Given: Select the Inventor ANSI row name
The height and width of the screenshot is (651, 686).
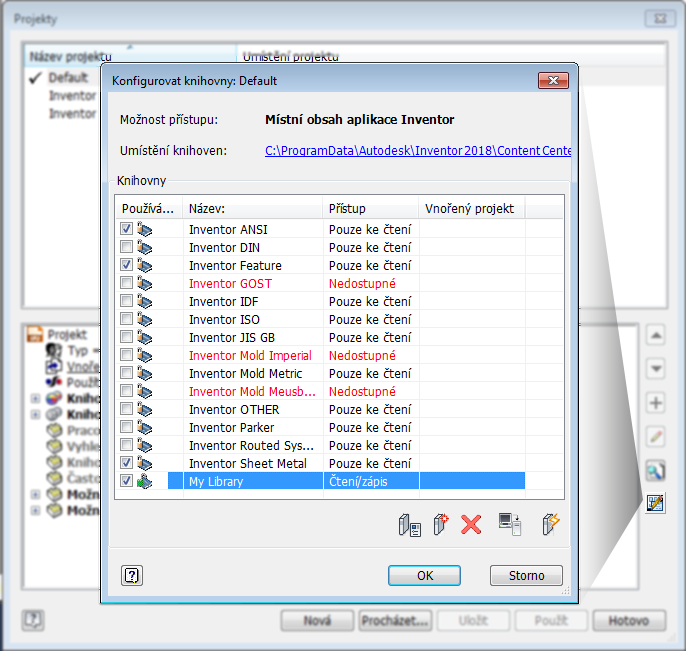Looking at the screenshot, I should (x=228, y=229).
